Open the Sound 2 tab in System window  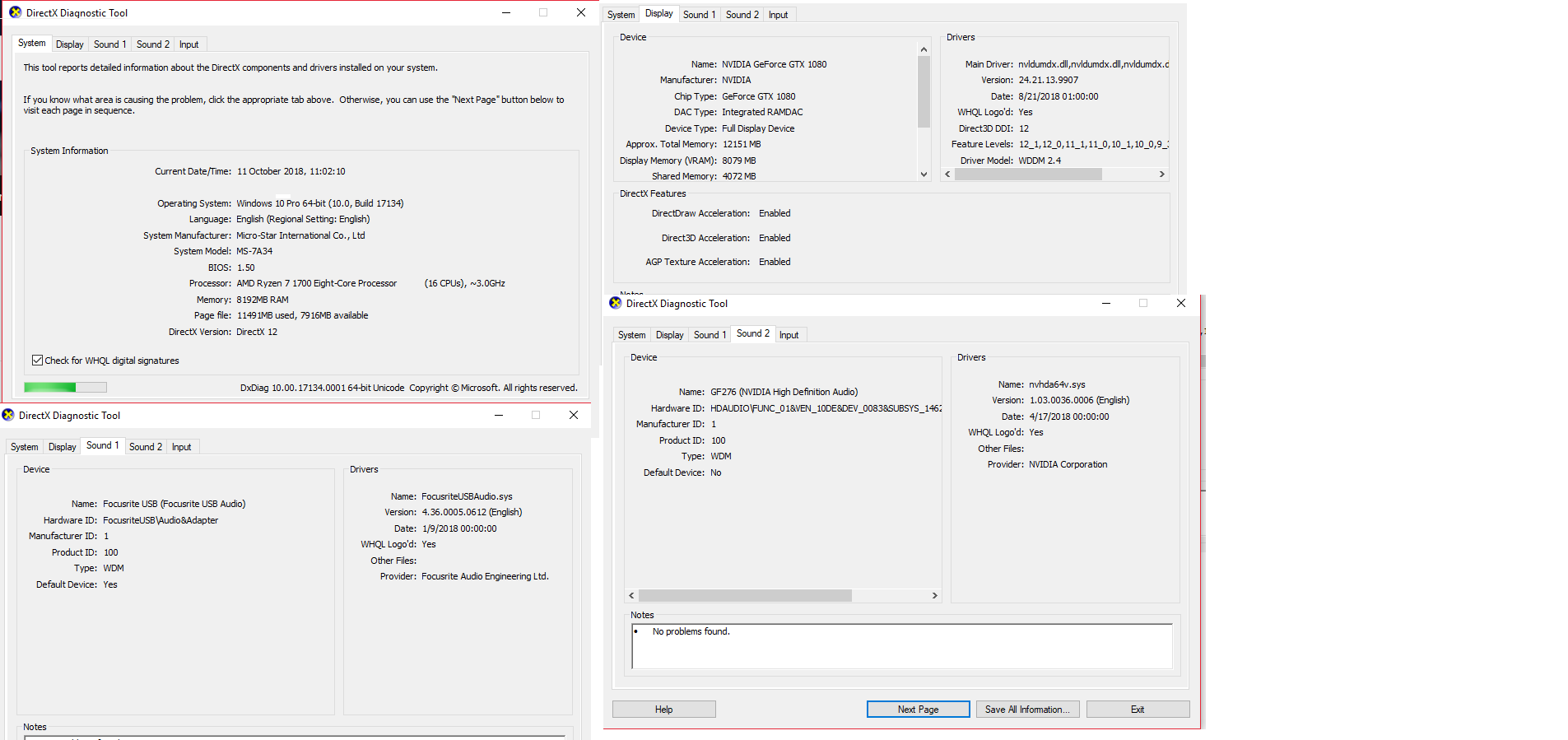[153, 44]
